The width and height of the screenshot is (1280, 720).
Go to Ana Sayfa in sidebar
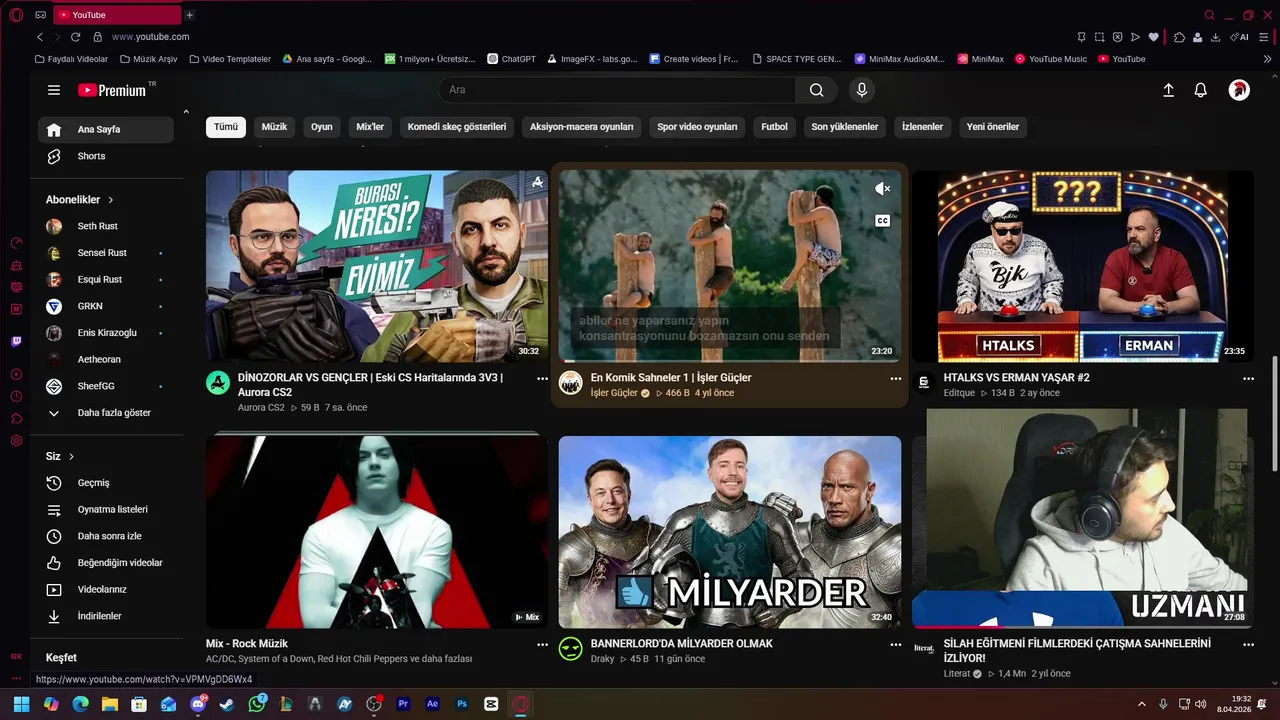click(x=106, y=130)
